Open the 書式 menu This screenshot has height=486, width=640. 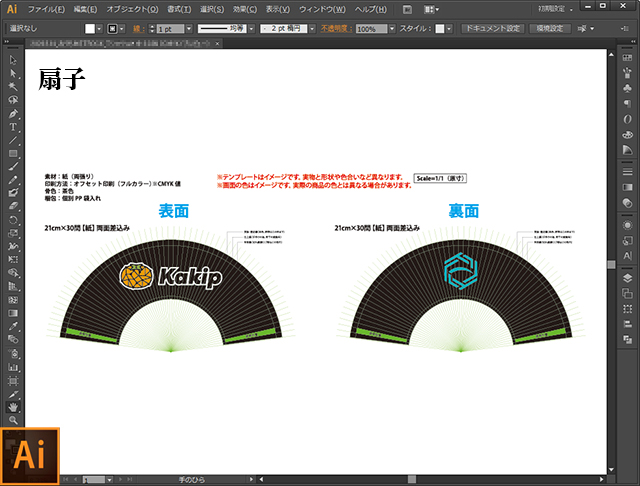179,9
